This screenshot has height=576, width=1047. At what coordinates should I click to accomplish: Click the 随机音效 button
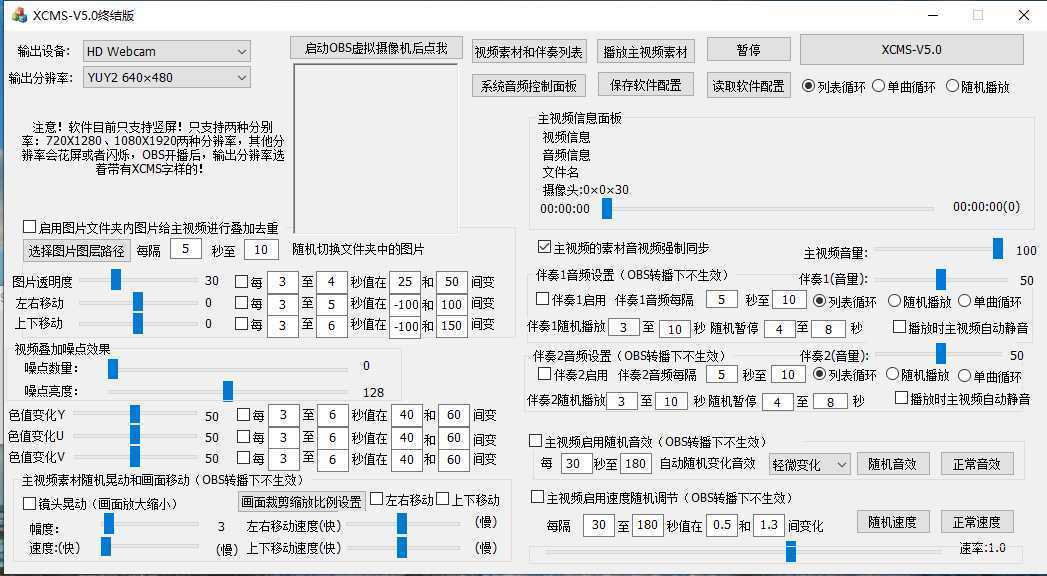893,463
